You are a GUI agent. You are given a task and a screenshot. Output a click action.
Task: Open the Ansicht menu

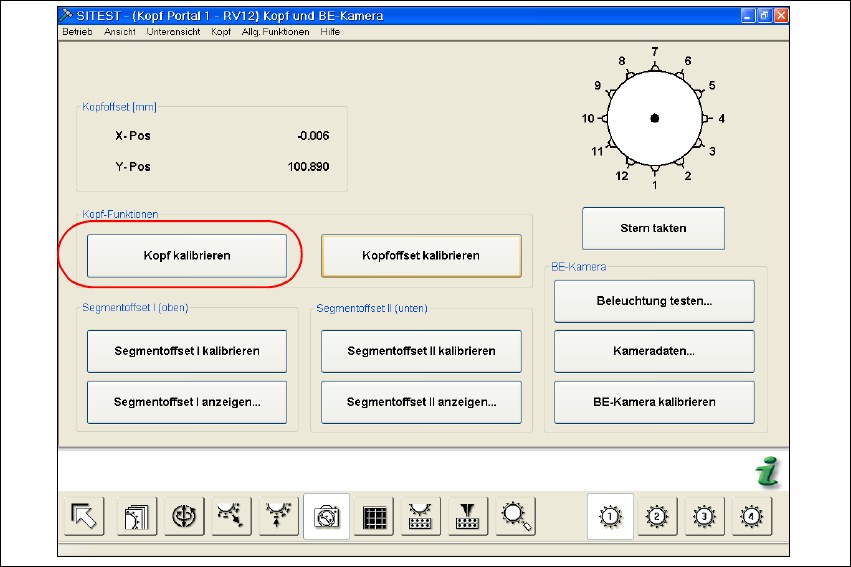click(119, 32)
